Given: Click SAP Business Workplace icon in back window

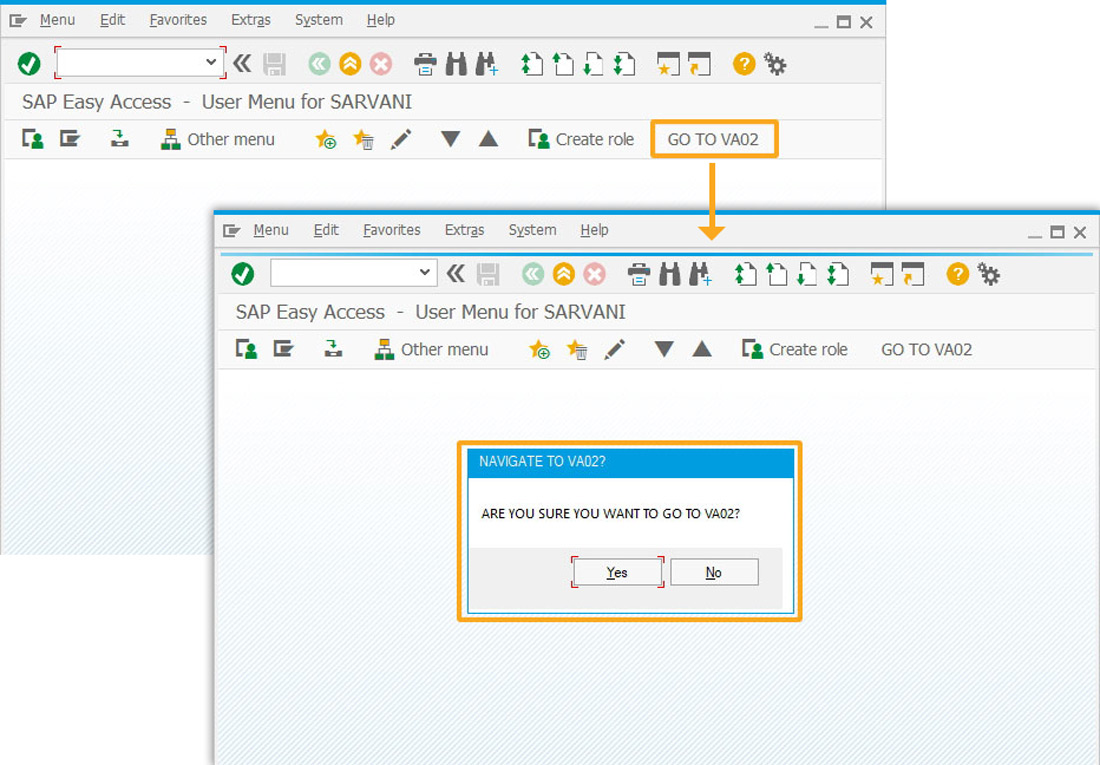Looking at the screenshot, I should click(119, 139).
